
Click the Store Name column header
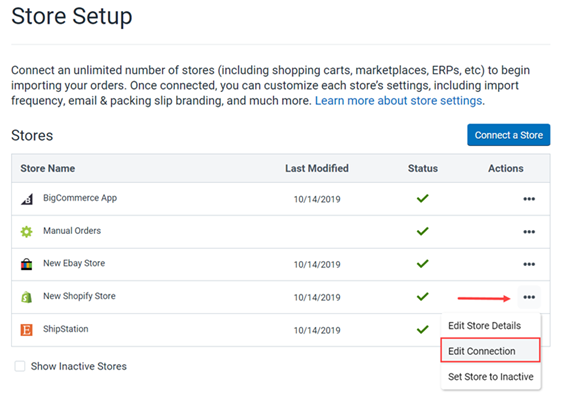(48, 168)
